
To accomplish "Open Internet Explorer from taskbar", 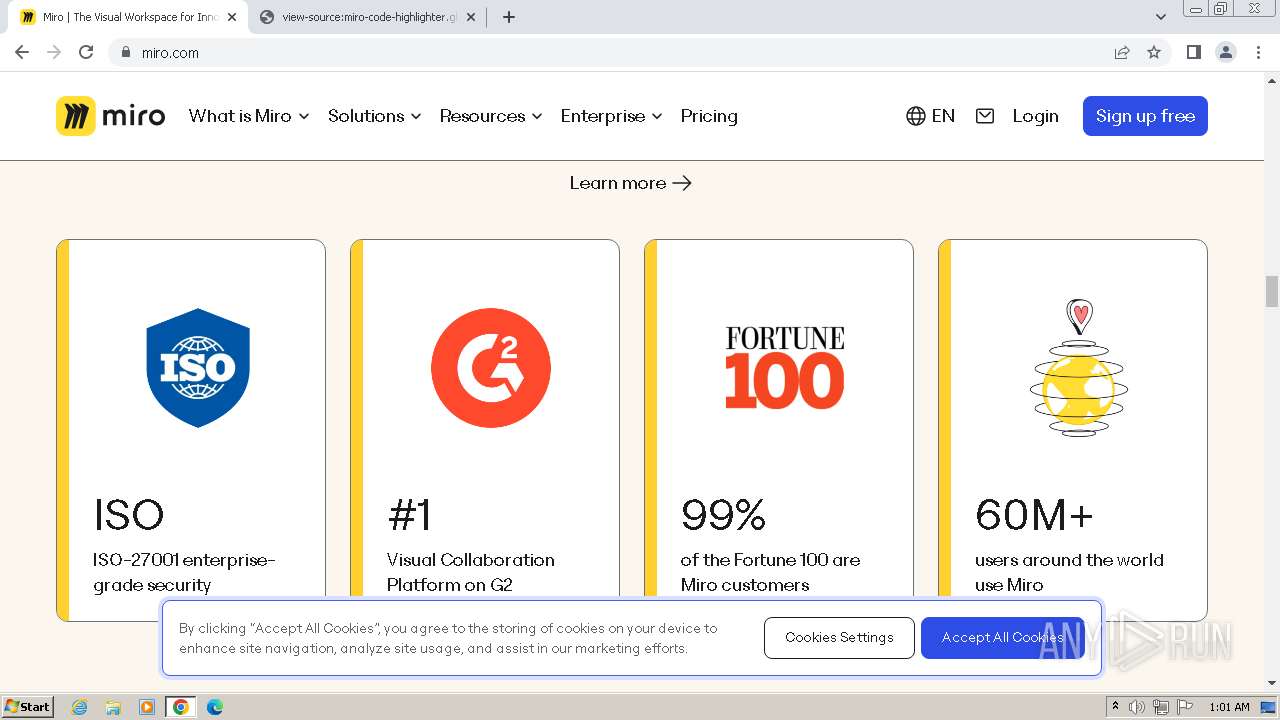I will tap(80, 707).
